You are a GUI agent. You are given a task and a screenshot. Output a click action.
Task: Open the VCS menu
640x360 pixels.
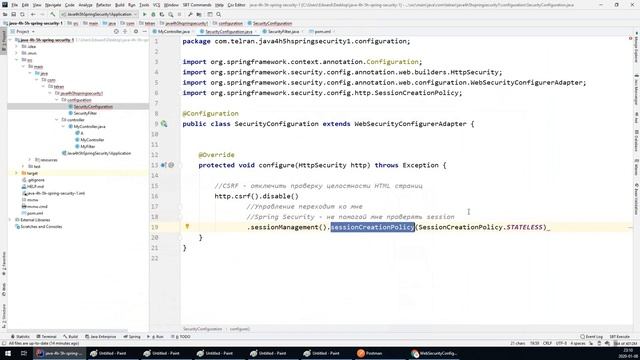(156, 5)
